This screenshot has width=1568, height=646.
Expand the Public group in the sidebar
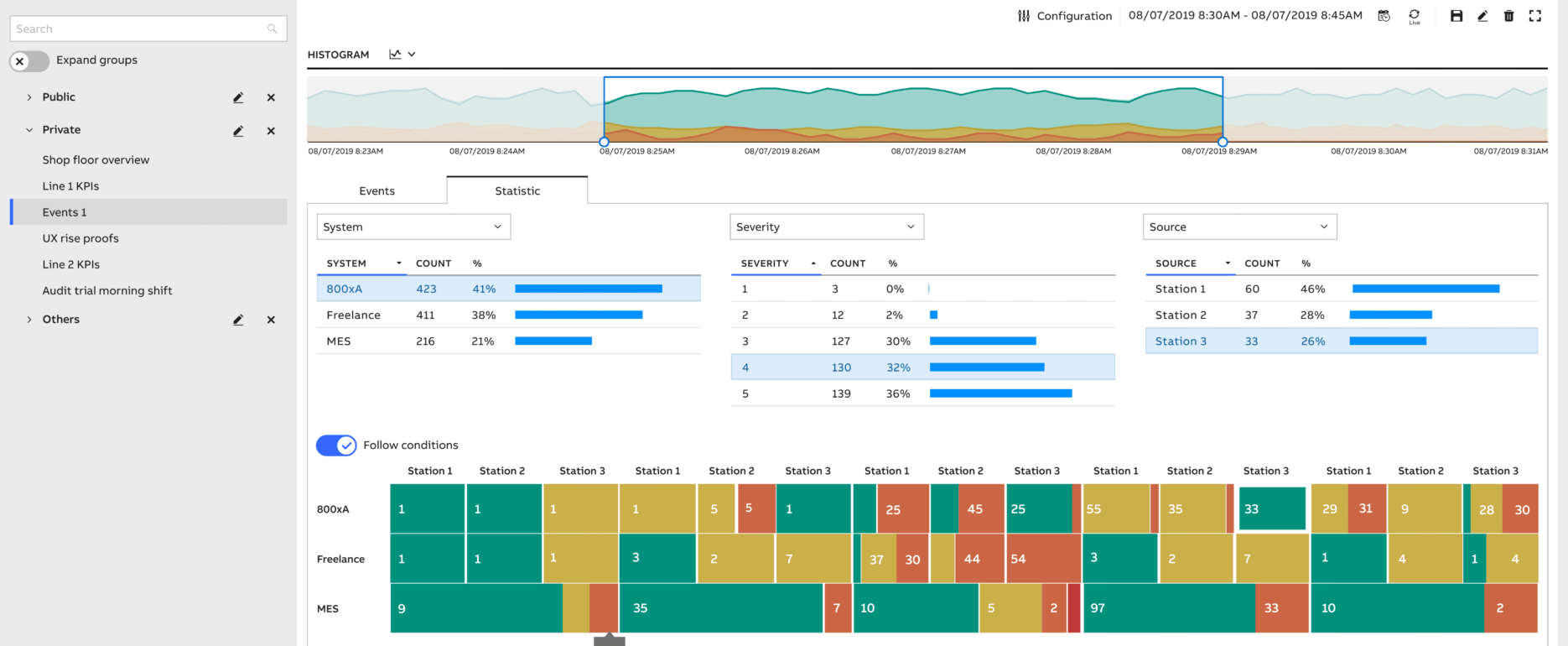pos(29,97)
